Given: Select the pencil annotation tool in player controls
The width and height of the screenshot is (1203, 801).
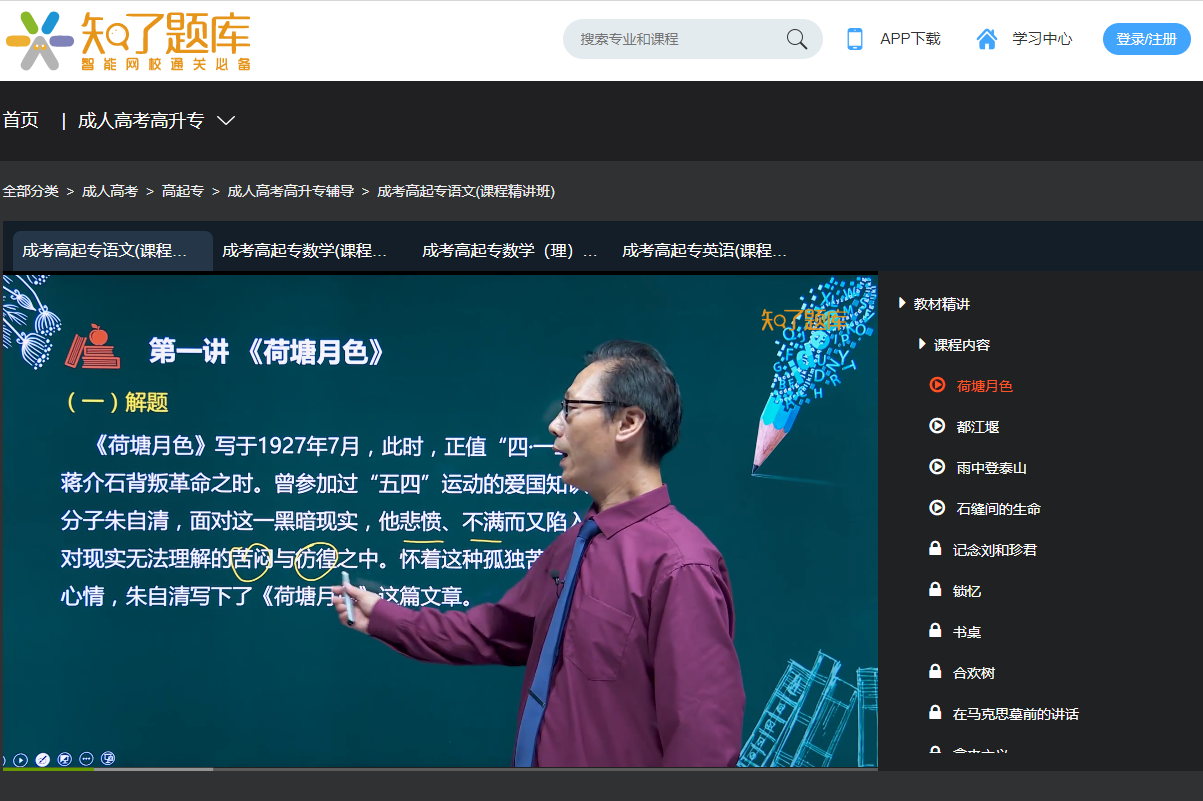Looking at the screenshot, I should (42, 758).
